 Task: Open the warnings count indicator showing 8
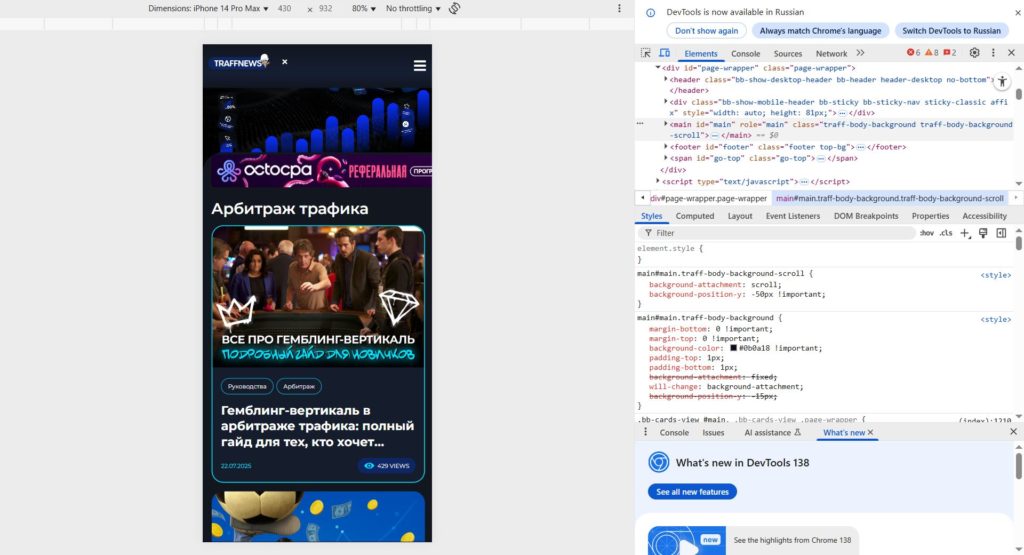click(x=931, y=53)
